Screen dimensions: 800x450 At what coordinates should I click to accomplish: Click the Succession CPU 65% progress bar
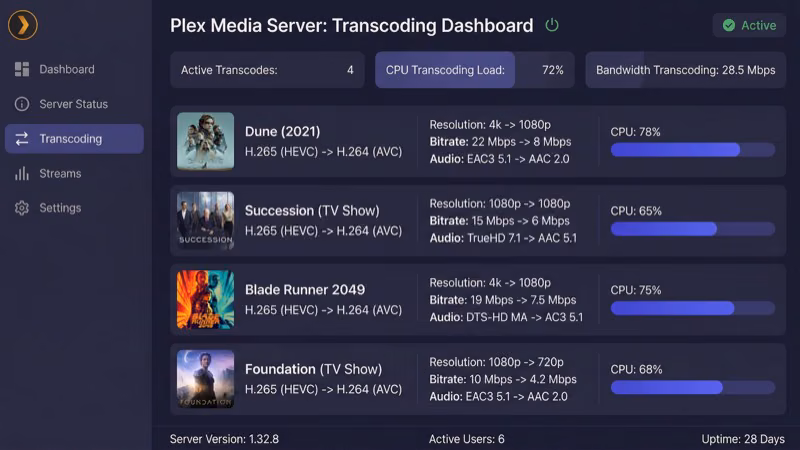click(x=693, y=229)
